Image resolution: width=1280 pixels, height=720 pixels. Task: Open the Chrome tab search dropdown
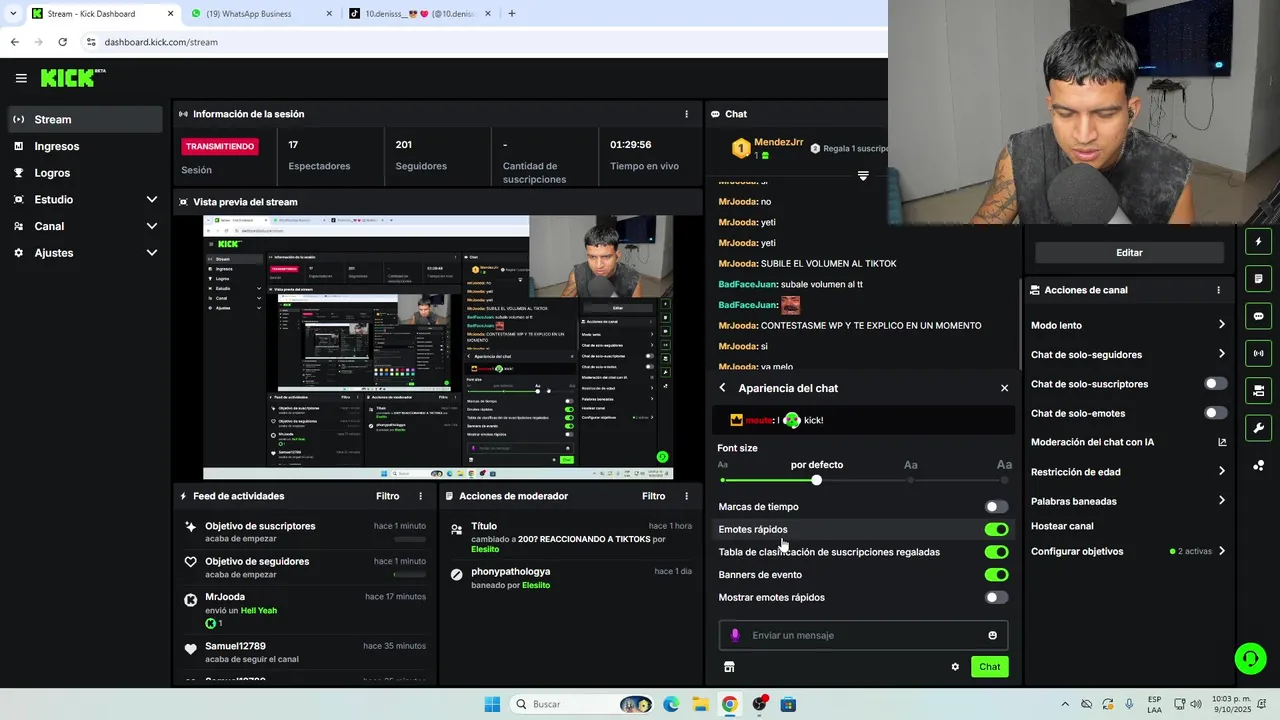tap(13, 14)
